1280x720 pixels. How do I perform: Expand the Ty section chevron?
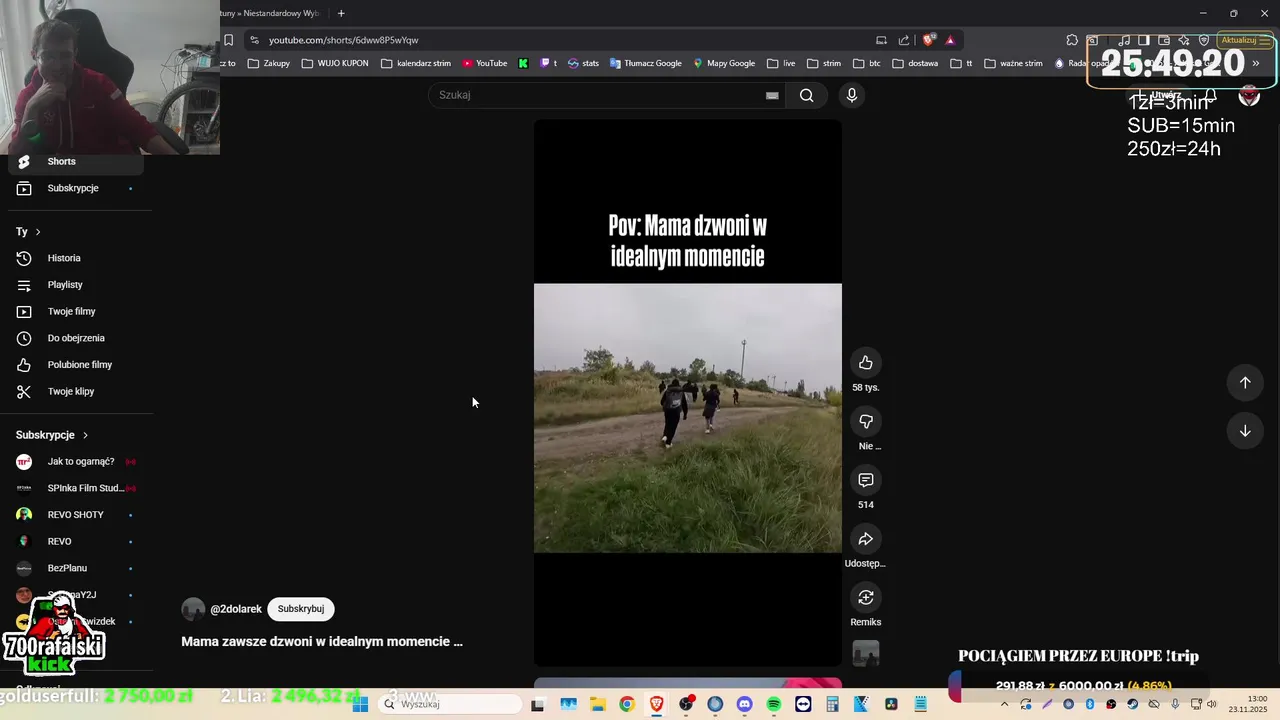click(38, 232)
